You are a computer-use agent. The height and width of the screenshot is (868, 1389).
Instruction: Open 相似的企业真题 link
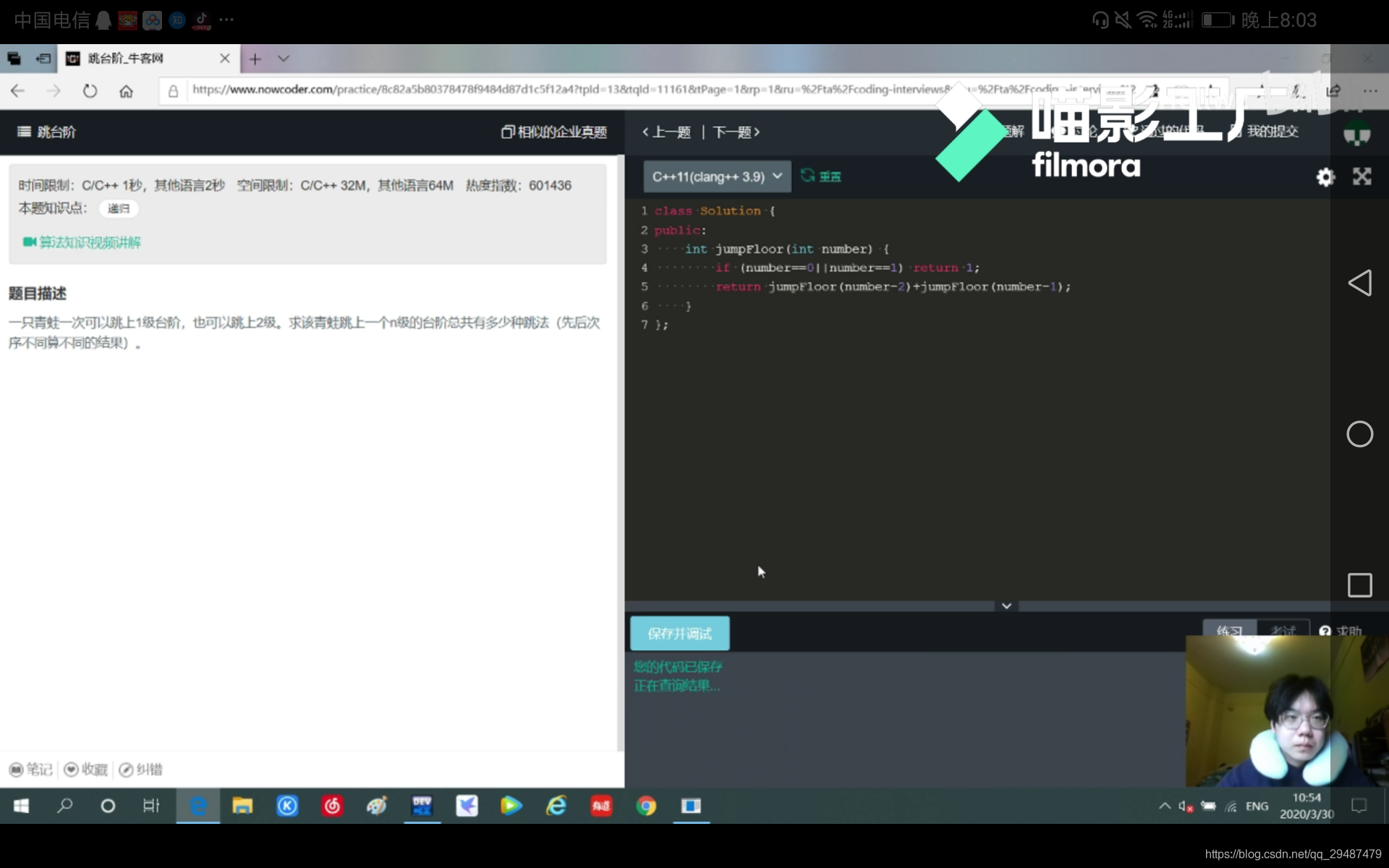pos(554,132)
